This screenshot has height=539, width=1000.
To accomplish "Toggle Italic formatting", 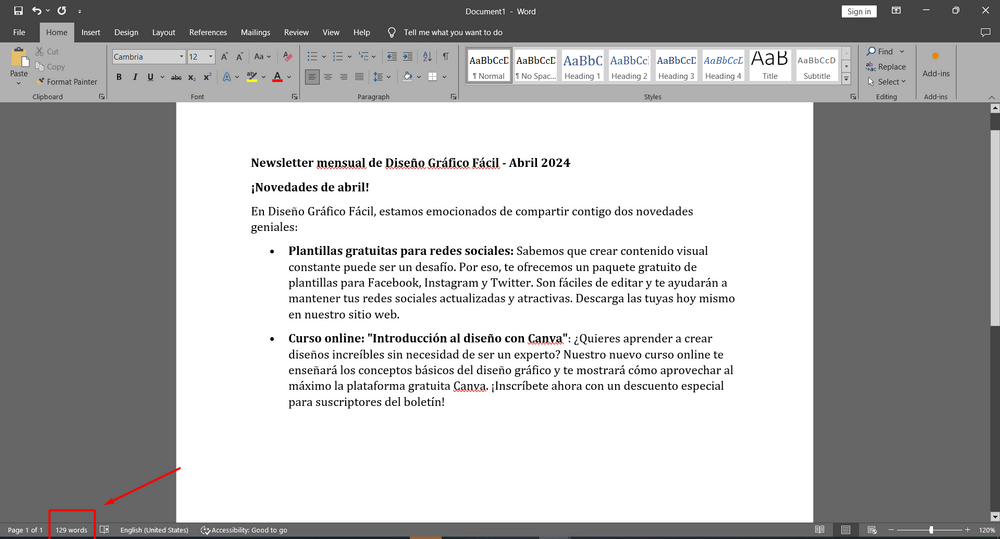I will pyautogui.click(x=134, y=77).
